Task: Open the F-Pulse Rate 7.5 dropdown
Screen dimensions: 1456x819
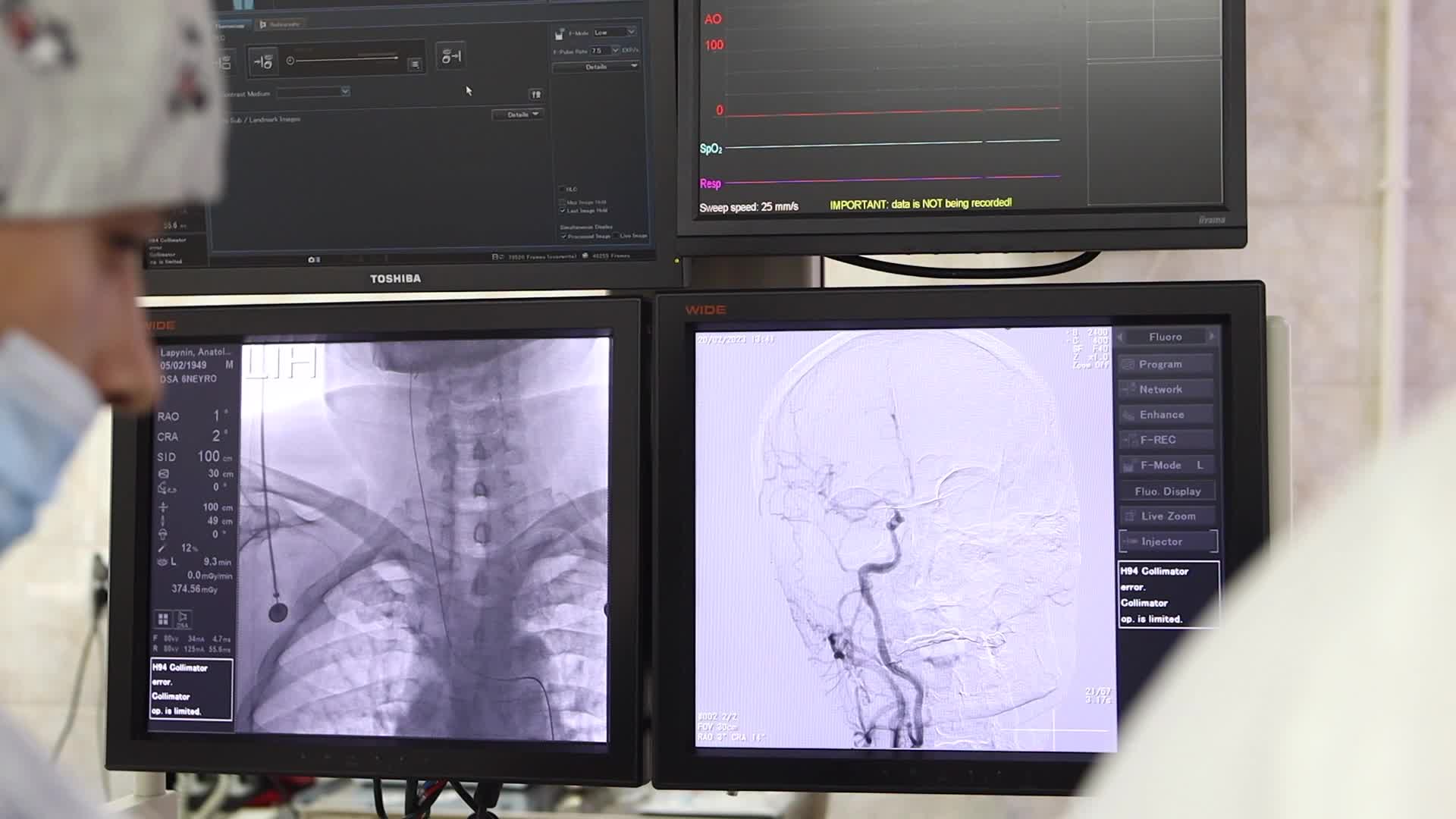Action: coord(605,51)
